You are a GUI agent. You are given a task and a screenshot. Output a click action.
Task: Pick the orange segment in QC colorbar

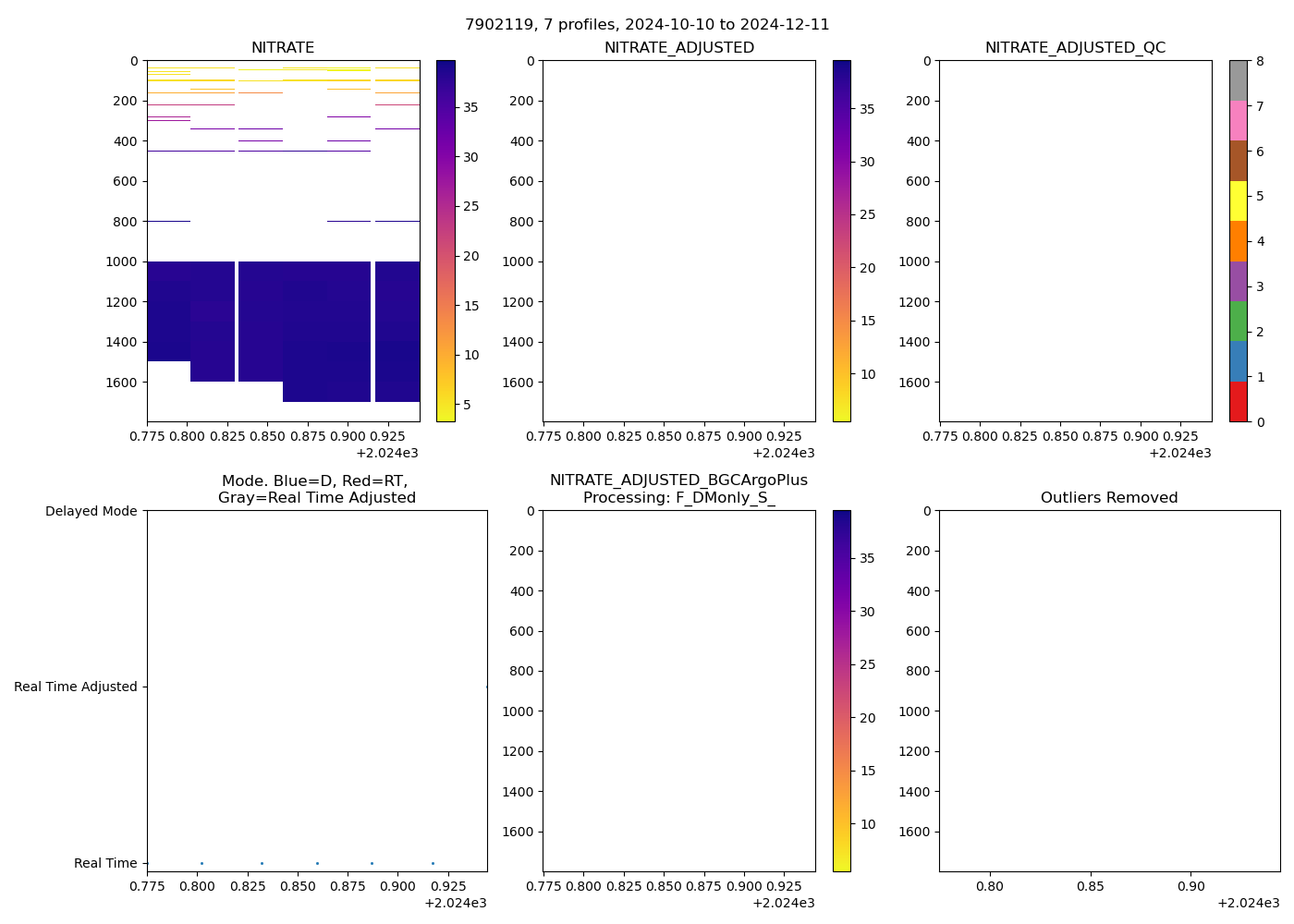[1238, 241]
